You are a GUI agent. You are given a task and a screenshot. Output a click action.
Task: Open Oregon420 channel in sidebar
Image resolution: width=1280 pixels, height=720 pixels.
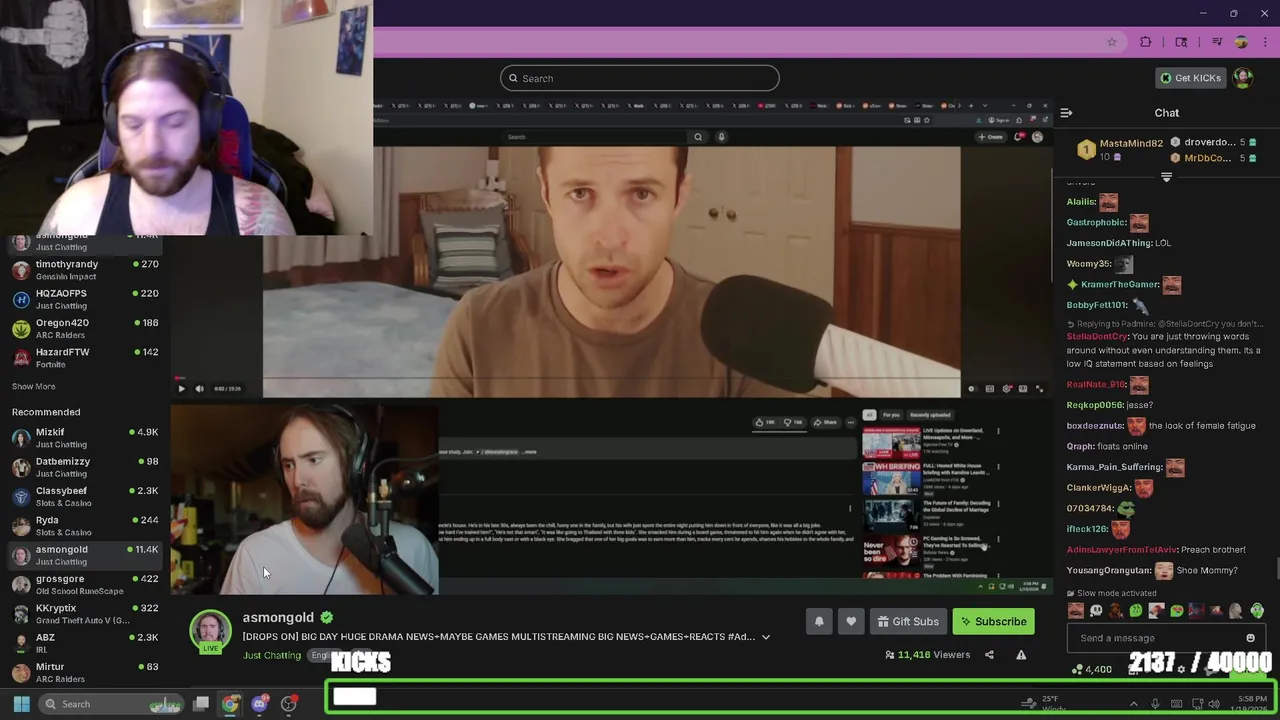click(x=85, y=328)
